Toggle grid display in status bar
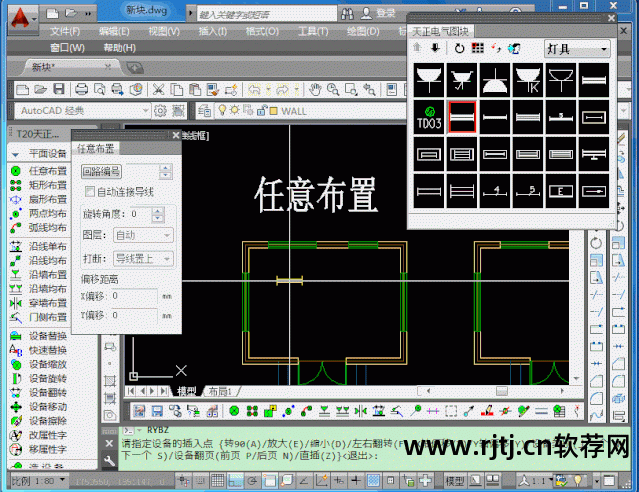This screenshot has height=492, width=639. 217,481
